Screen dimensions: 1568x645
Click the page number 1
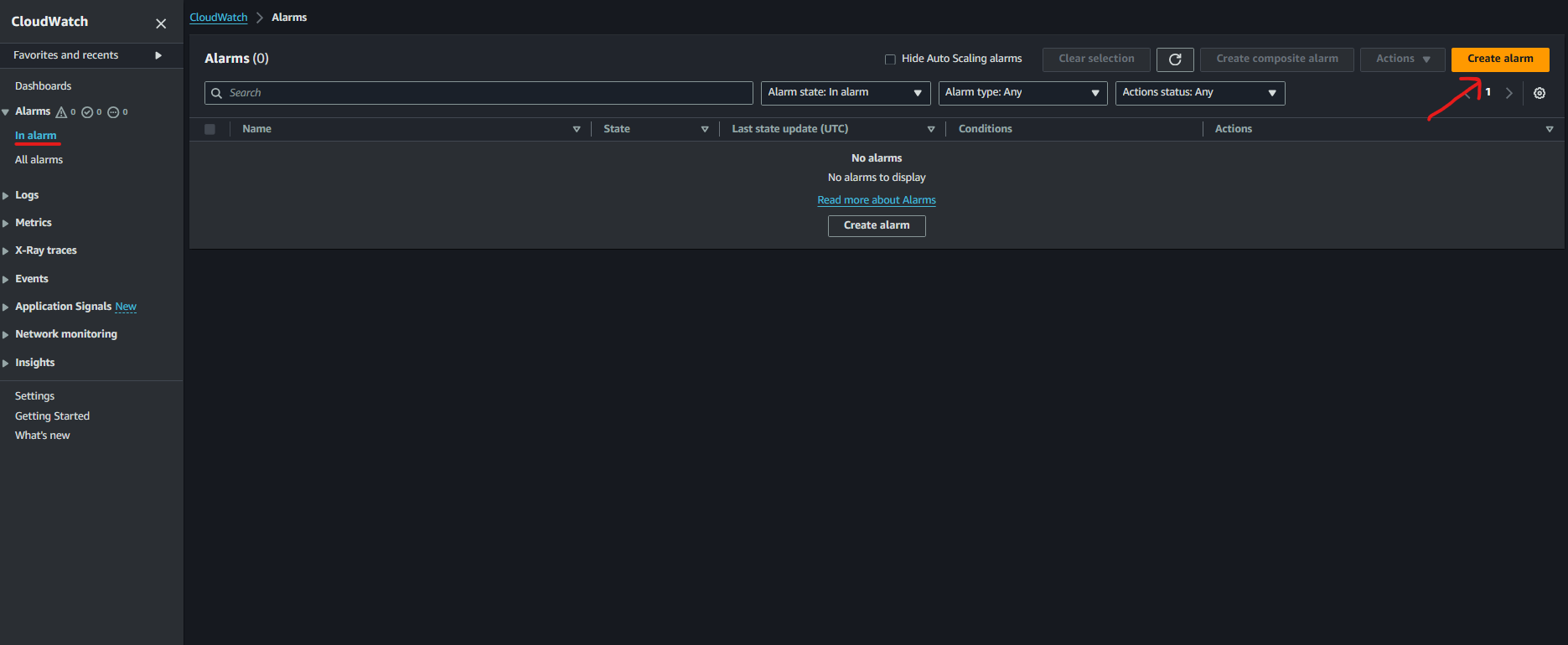click(1488, 92)
